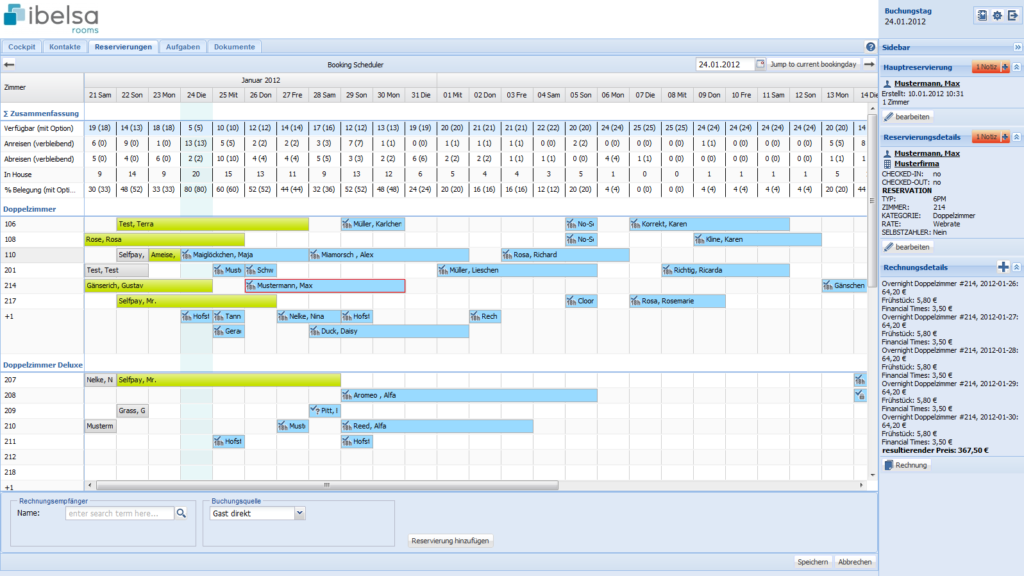Open the address book icon in header

982,16
